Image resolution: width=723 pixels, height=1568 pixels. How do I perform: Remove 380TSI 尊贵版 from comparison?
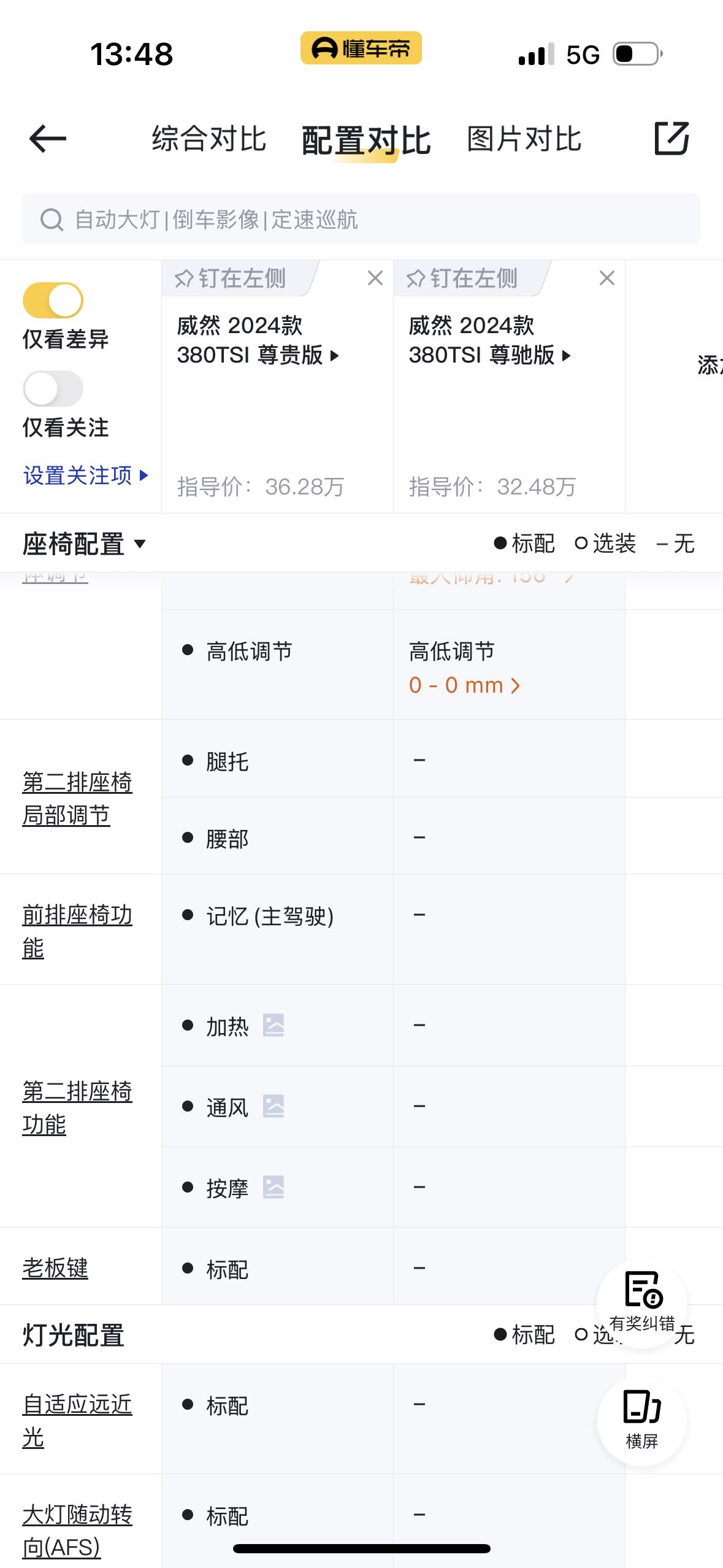(x=375, y=279)
